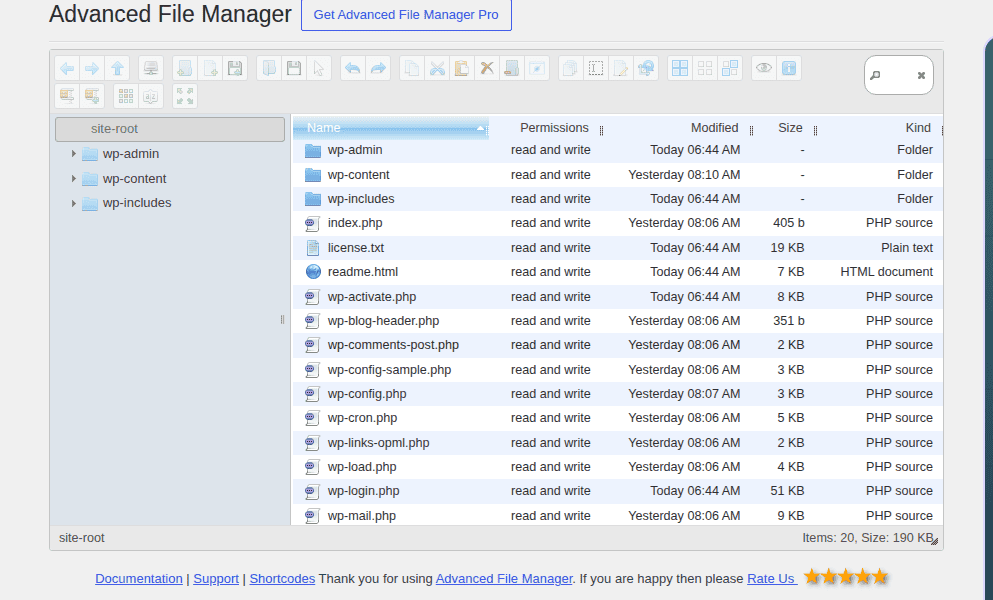Follow the Advanced File Manager footer link

click(x=504, y=578)
